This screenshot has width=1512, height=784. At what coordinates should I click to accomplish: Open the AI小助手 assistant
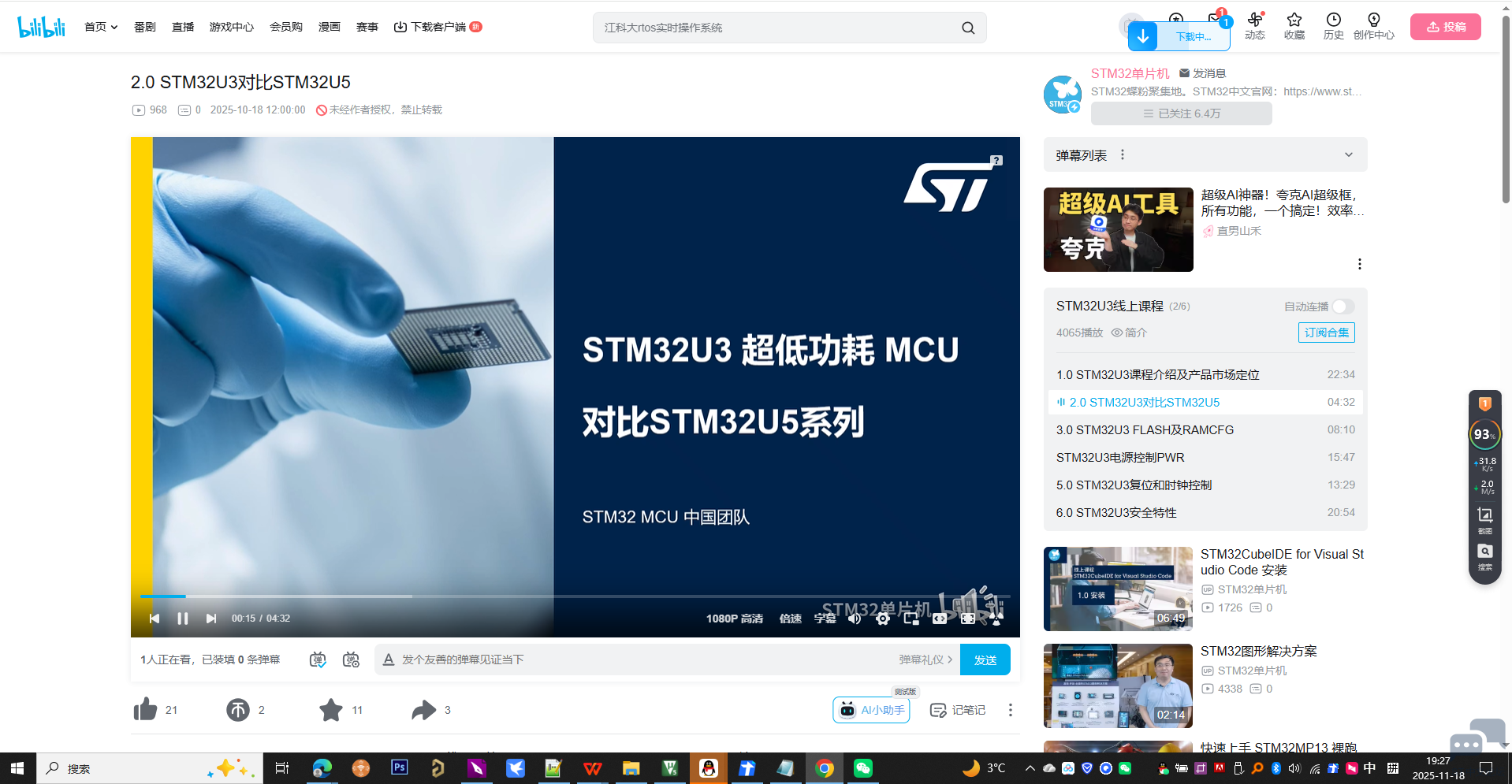[x=871, y=710]
